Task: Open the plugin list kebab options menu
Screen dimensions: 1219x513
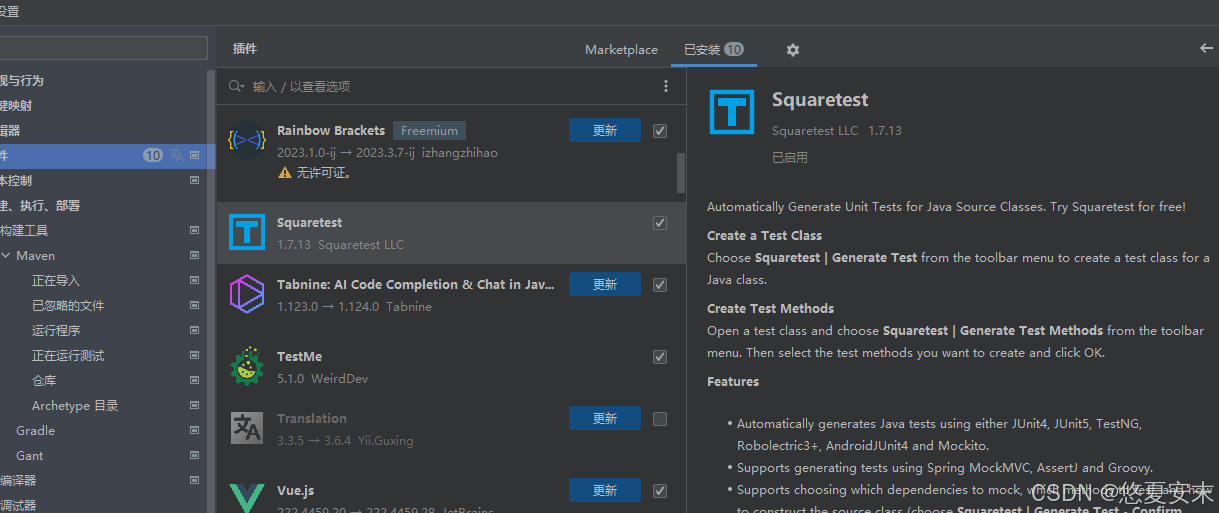Action: [x=666, y=87]
